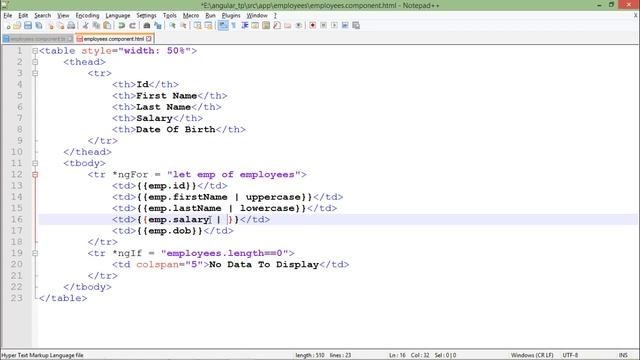
Task: Open the Encoding menu
Action: pos(87,16)
